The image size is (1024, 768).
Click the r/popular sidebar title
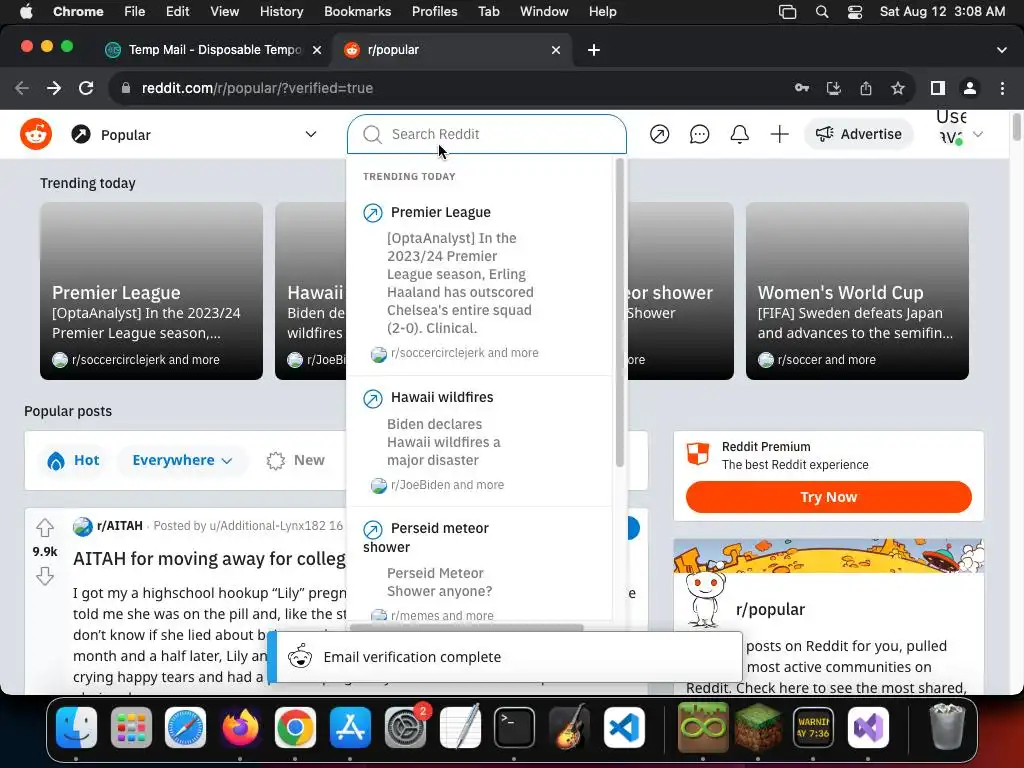(770, 609)
